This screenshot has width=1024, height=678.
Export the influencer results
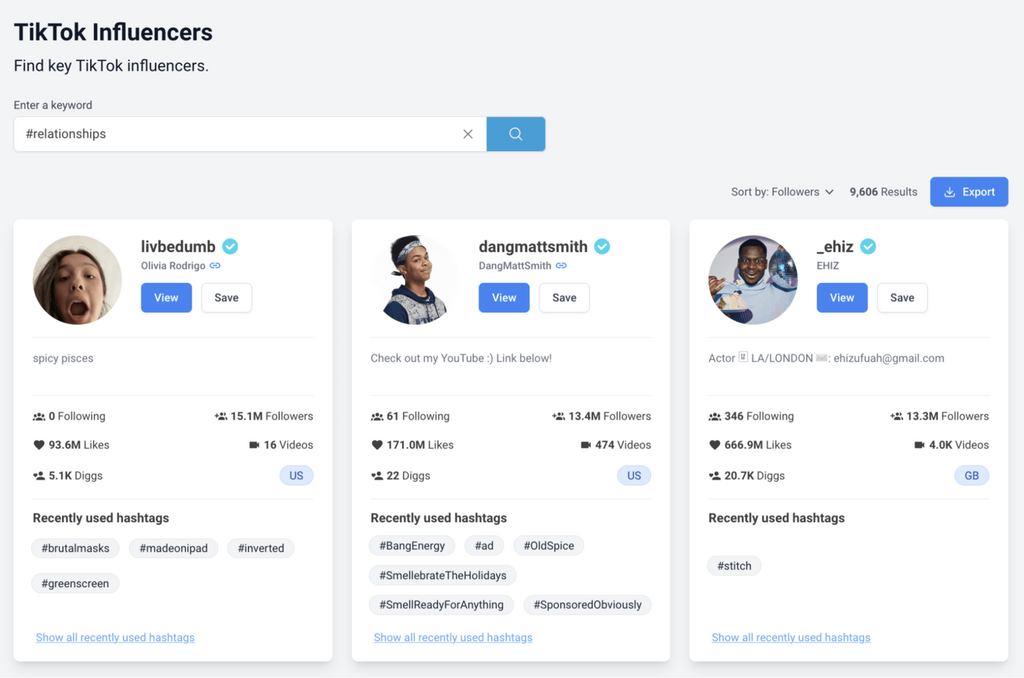968,192
